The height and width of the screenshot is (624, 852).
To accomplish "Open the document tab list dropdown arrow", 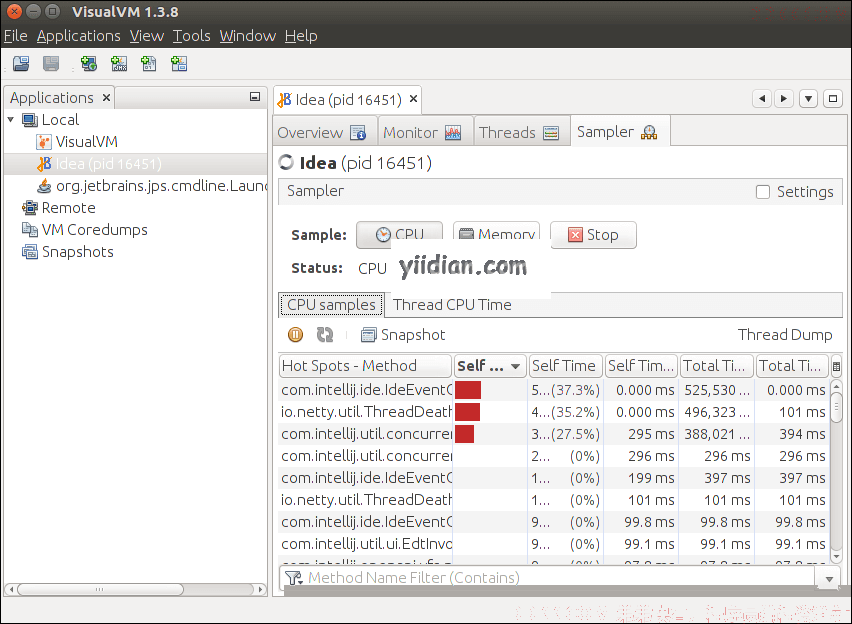I will [x=809, y=99].
